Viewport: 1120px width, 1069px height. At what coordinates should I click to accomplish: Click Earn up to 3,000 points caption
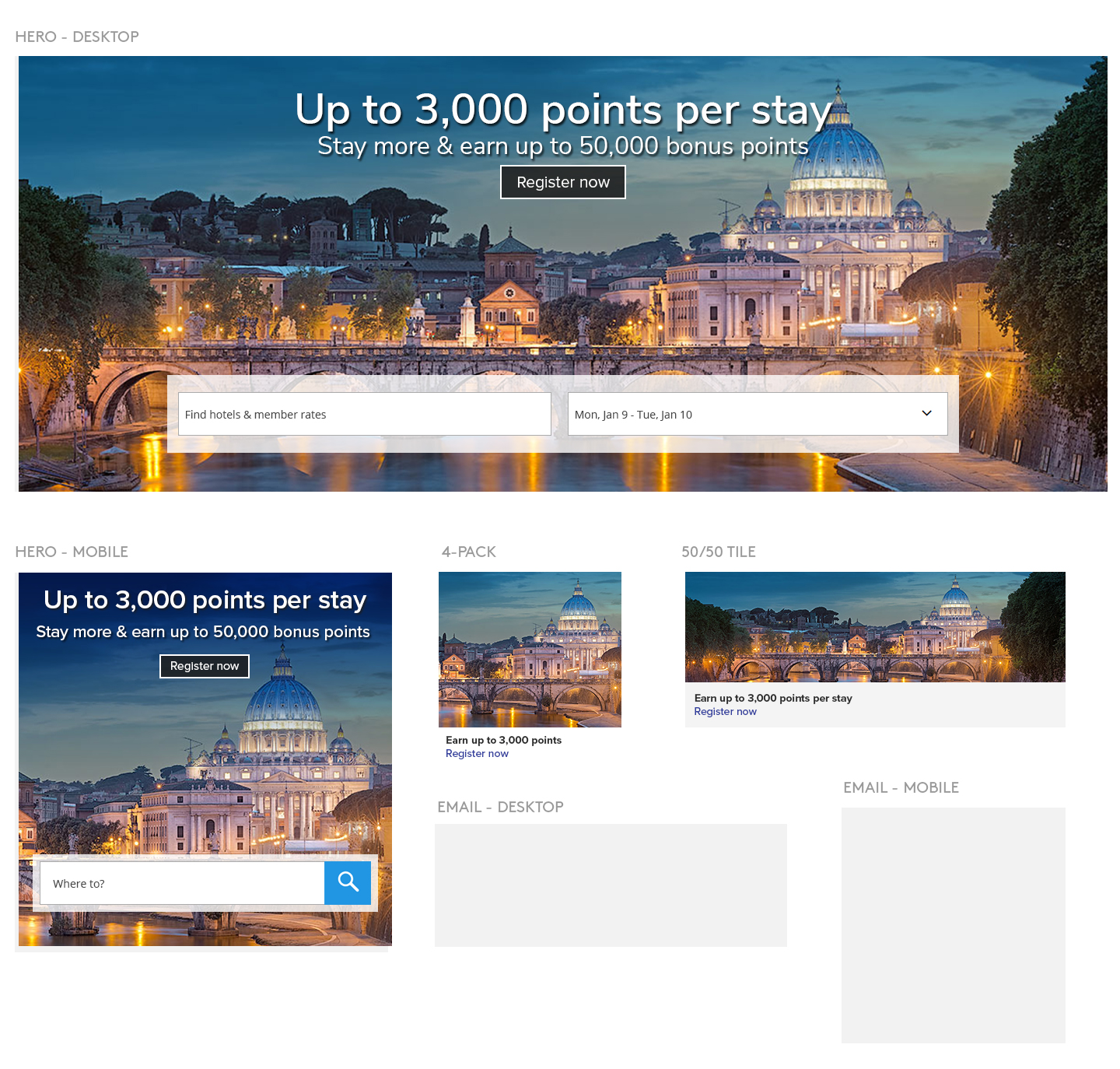503,741
